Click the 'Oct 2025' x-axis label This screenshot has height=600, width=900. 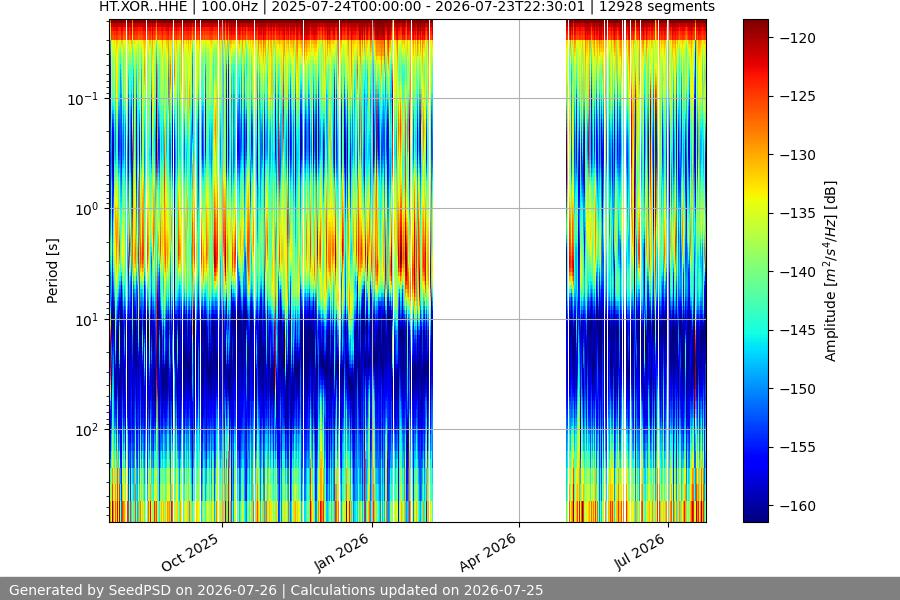coord(190,552)
